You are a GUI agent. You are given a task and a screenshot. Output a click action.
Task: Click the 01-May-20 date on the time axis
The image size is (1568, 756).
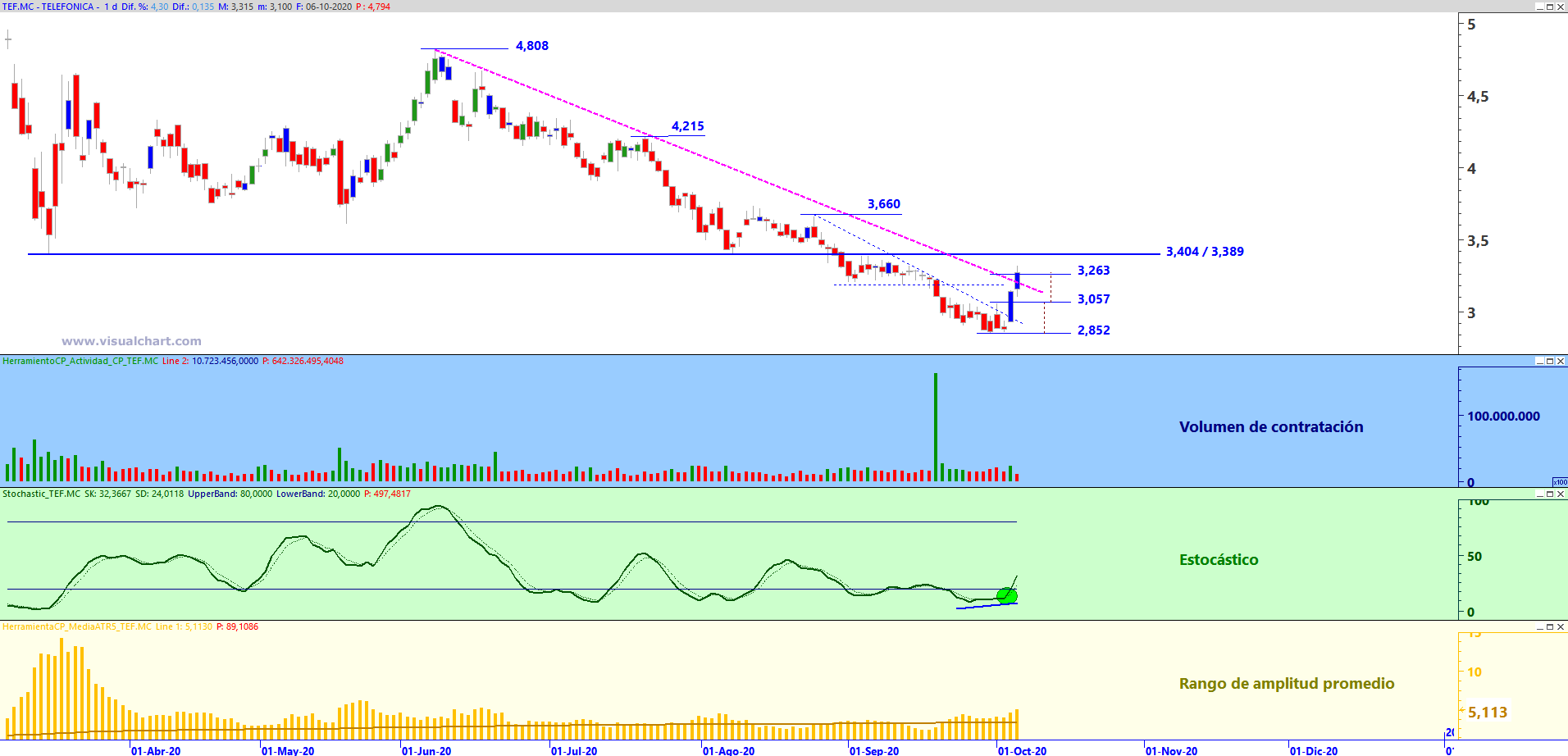click(288, 750)
